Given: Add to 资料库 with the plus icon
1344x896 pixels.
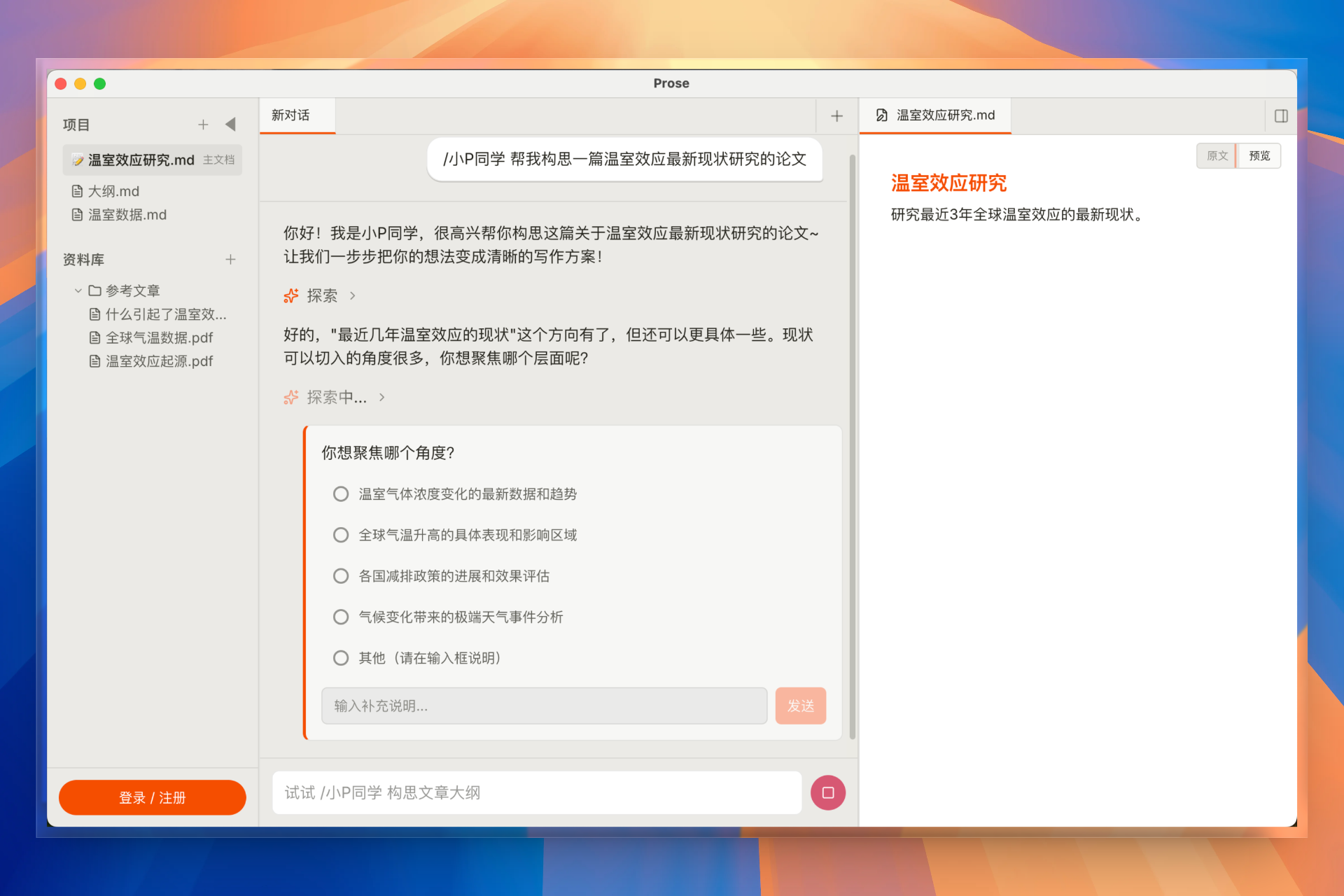Looking at the screenshot, I should (230, 260).
